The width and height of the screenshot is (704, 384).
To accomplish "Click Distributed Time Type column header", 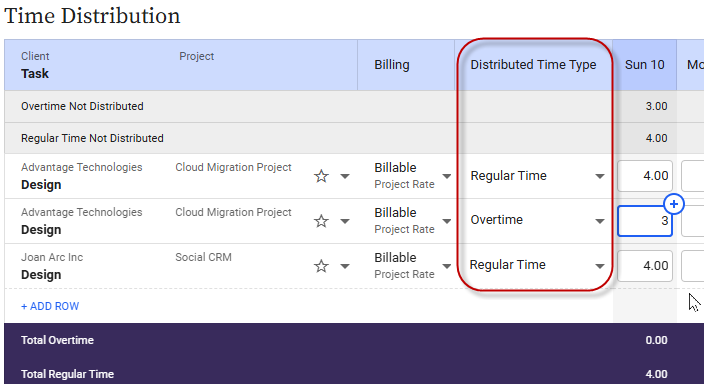I will 533,65.
